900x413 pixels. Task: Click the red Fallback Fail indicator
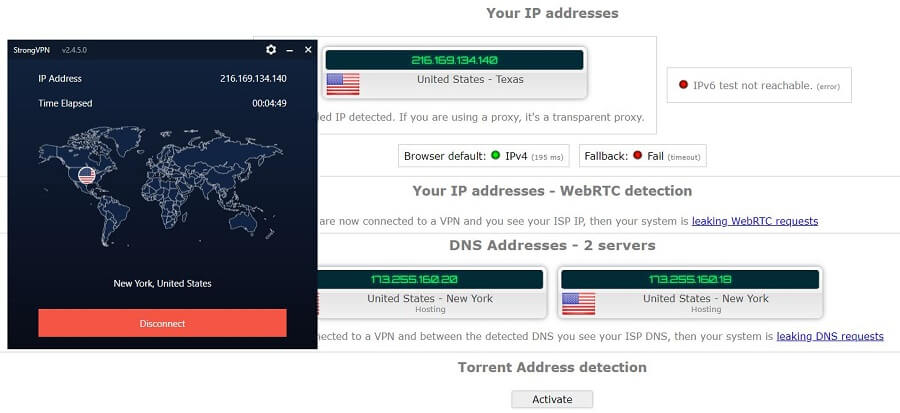point(637,155)
